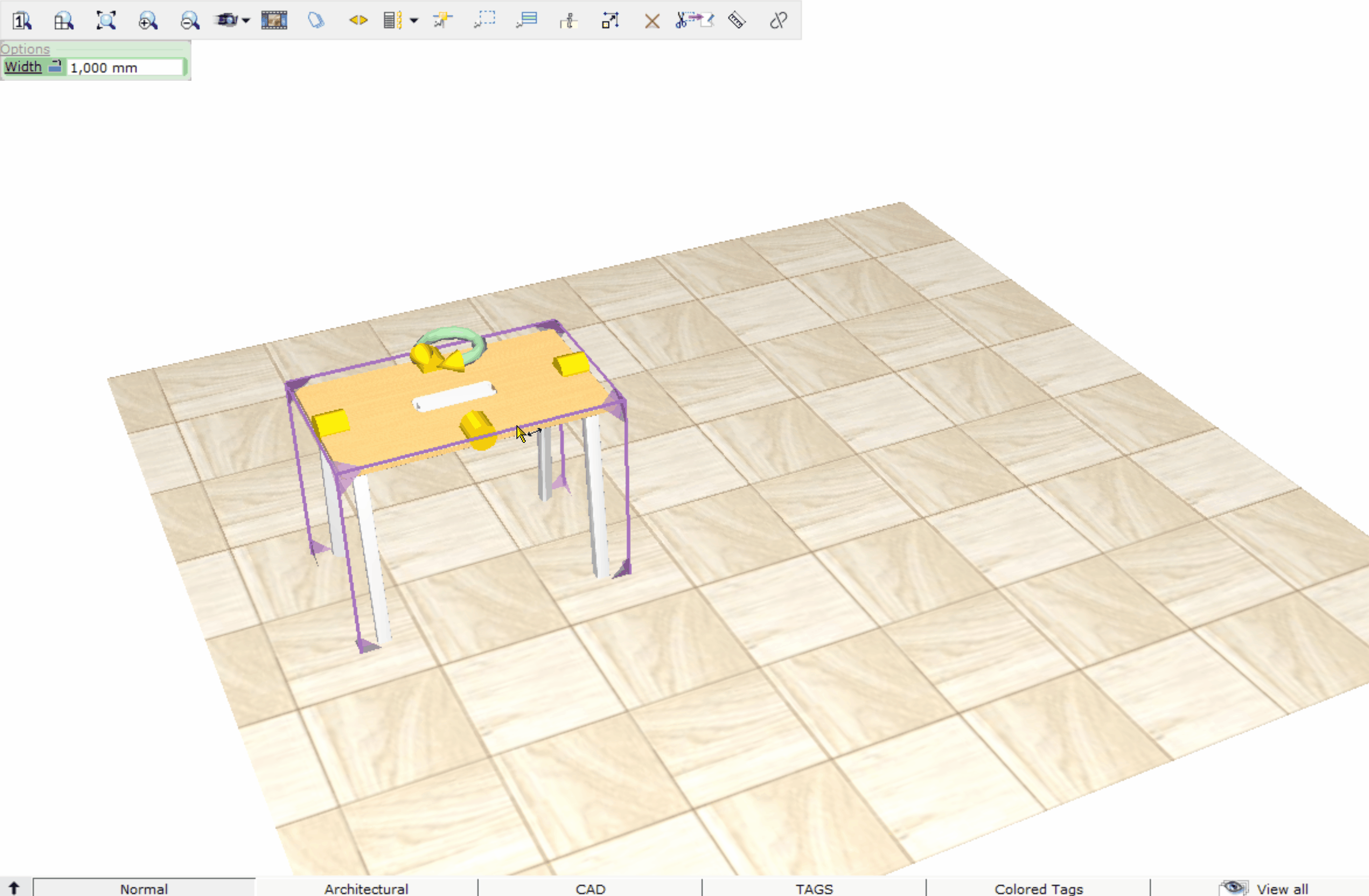This screenshot has height=896, width=1369.
Task: Click the yellow block handle at table's right end
Action: click(x=571, y=364)
